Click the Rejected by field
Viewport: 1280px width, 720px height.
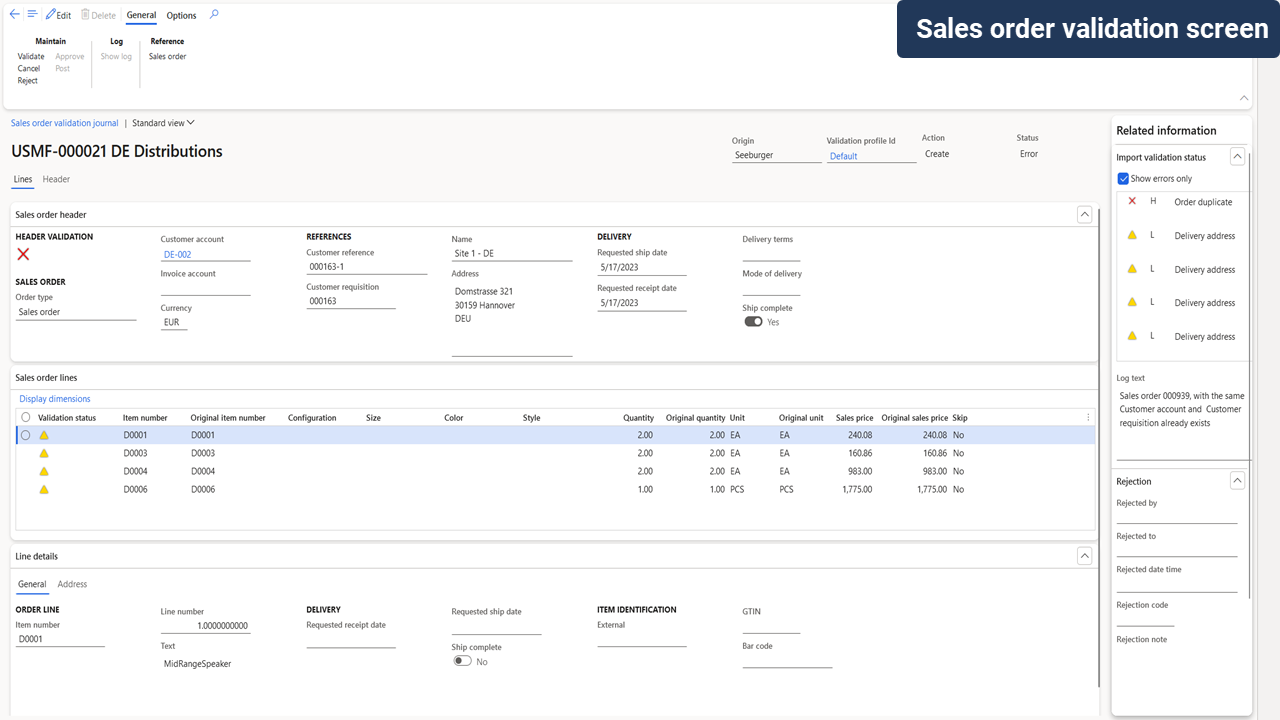click(1177, 517)
